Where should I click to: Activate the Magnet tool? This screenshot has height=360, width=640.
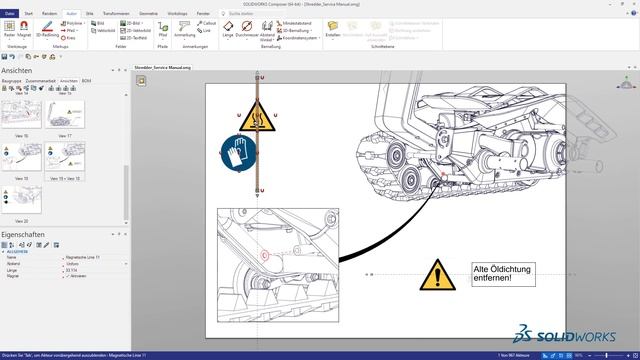(24, 29)
